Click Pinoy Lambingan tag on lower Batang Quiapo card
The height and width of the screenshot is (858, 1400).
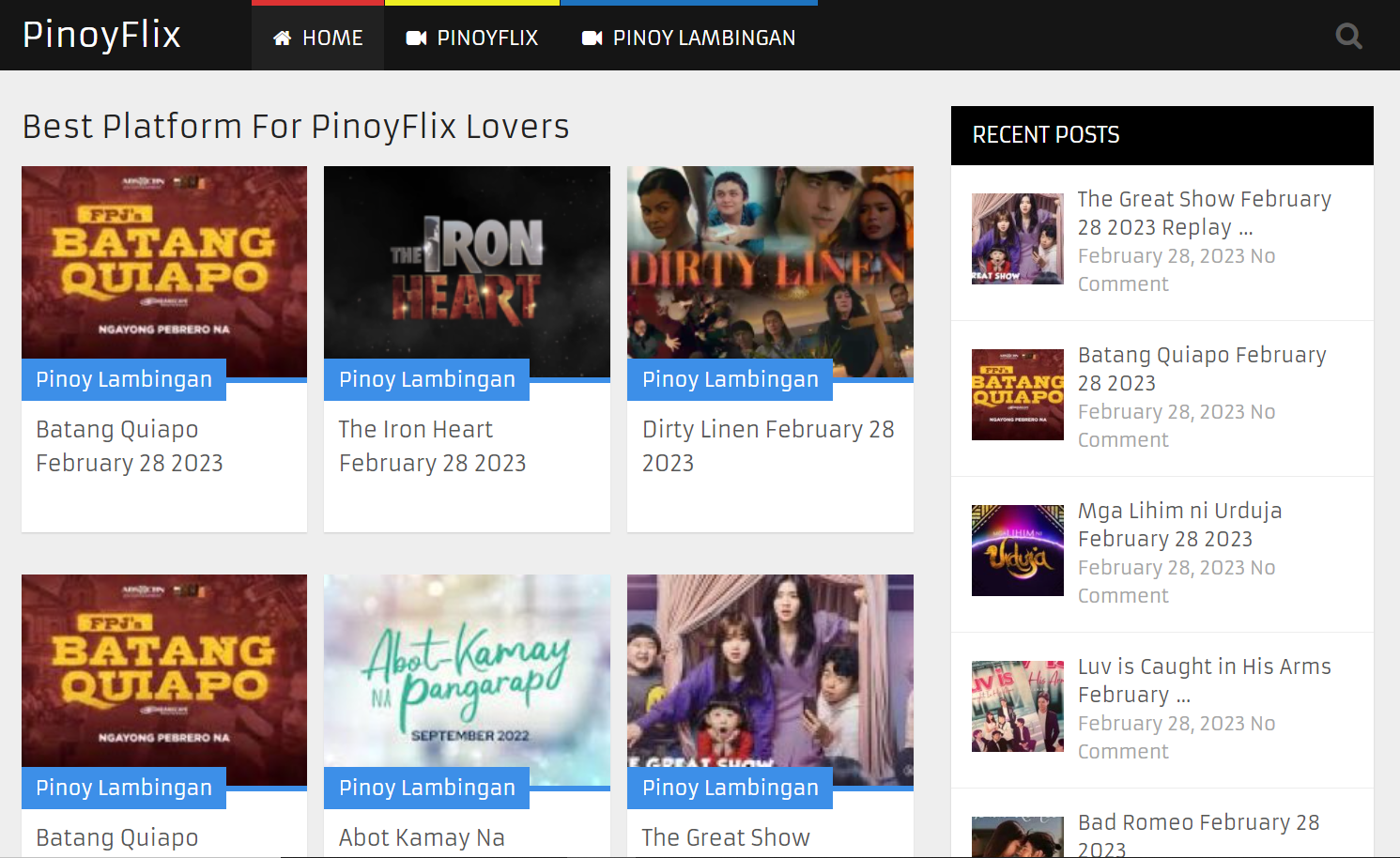point(124,788)
